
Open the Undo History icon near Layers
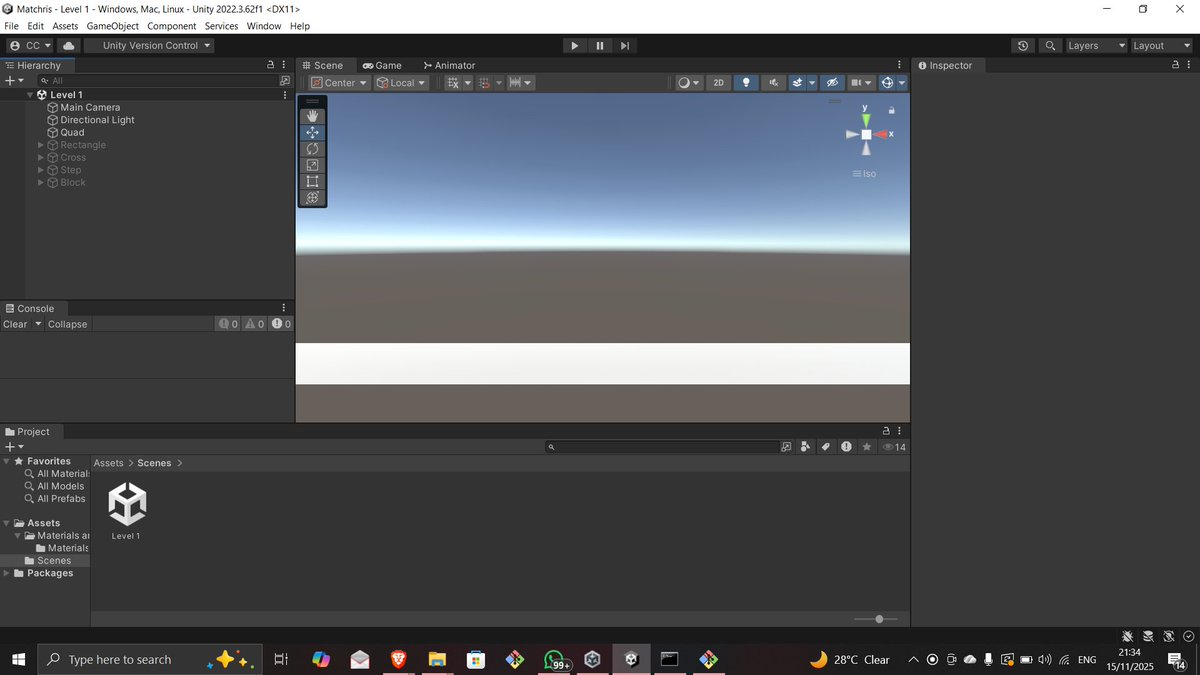click(1022, 45)
